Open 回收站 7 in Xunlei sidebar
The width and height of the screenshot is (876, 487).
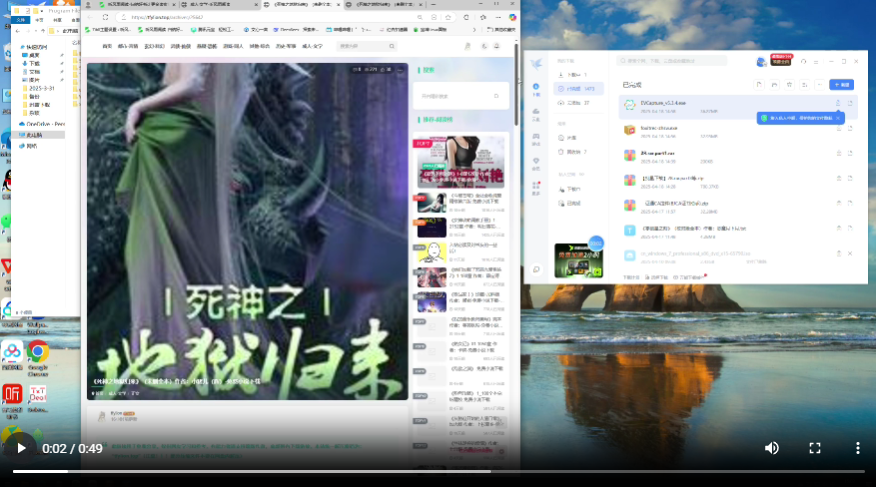click(x=579, y=152)
